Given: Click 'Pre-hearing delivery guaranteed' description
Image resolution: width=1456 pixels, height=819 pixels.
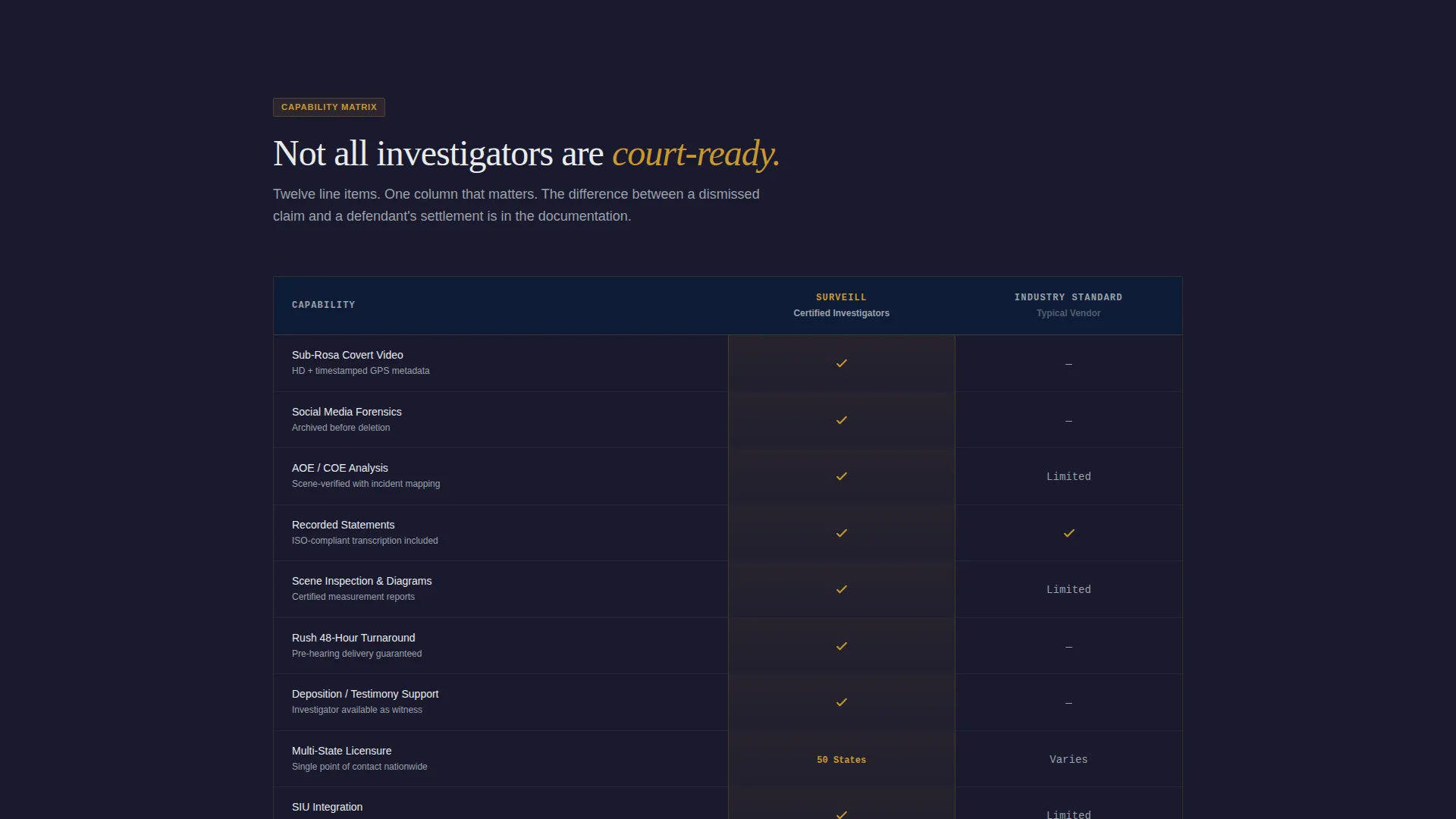Looking at the screenshot, I should [356, 654].
